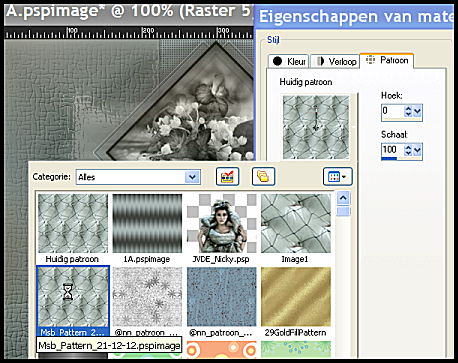Click the Huidig patroon preview swatch

[316, 127]
